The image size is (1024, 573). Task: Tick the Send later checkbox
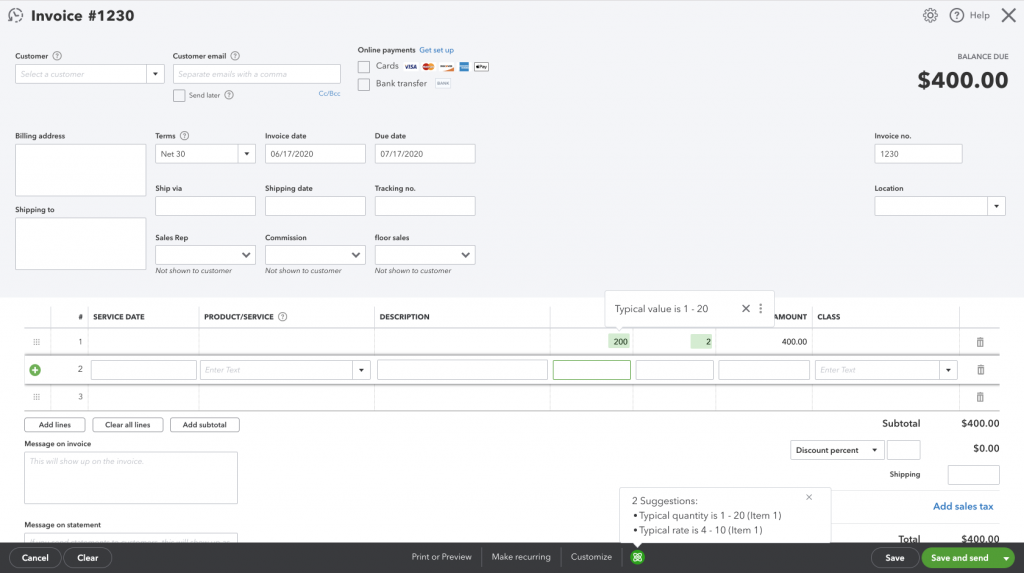[179, 95]
